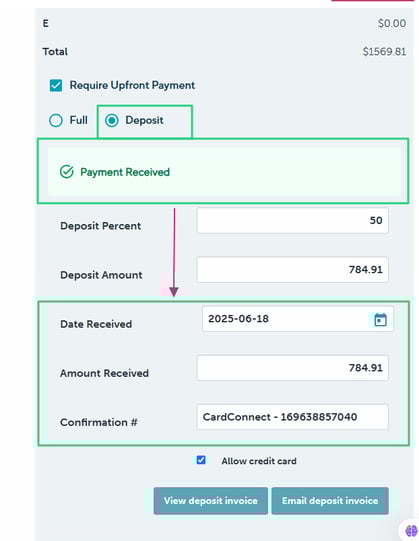Click the View deposit invoice button
Viewport: 419px width, 541px height.
(x=211, y=501)
